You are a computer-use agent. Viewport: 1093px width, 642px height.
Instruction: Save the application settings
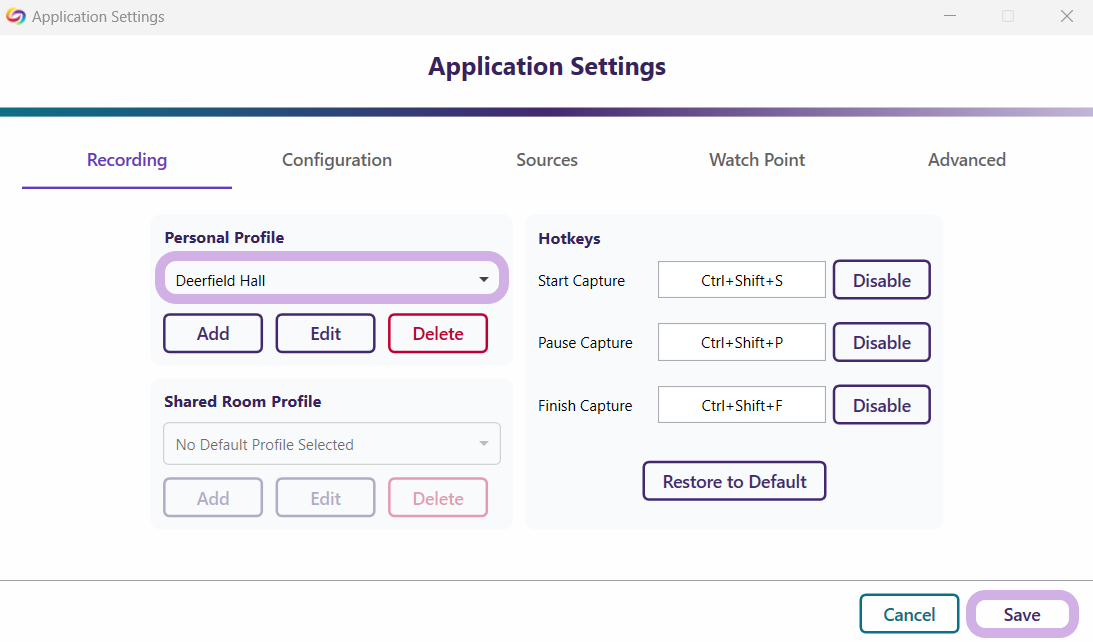[x=1022, y=614]
